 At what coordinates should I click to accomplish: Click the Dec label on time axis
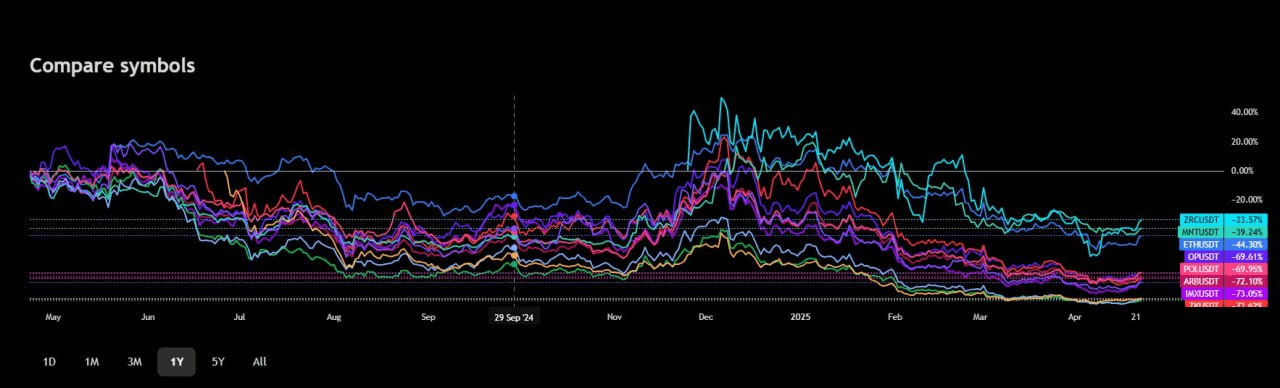click(705, 317)
